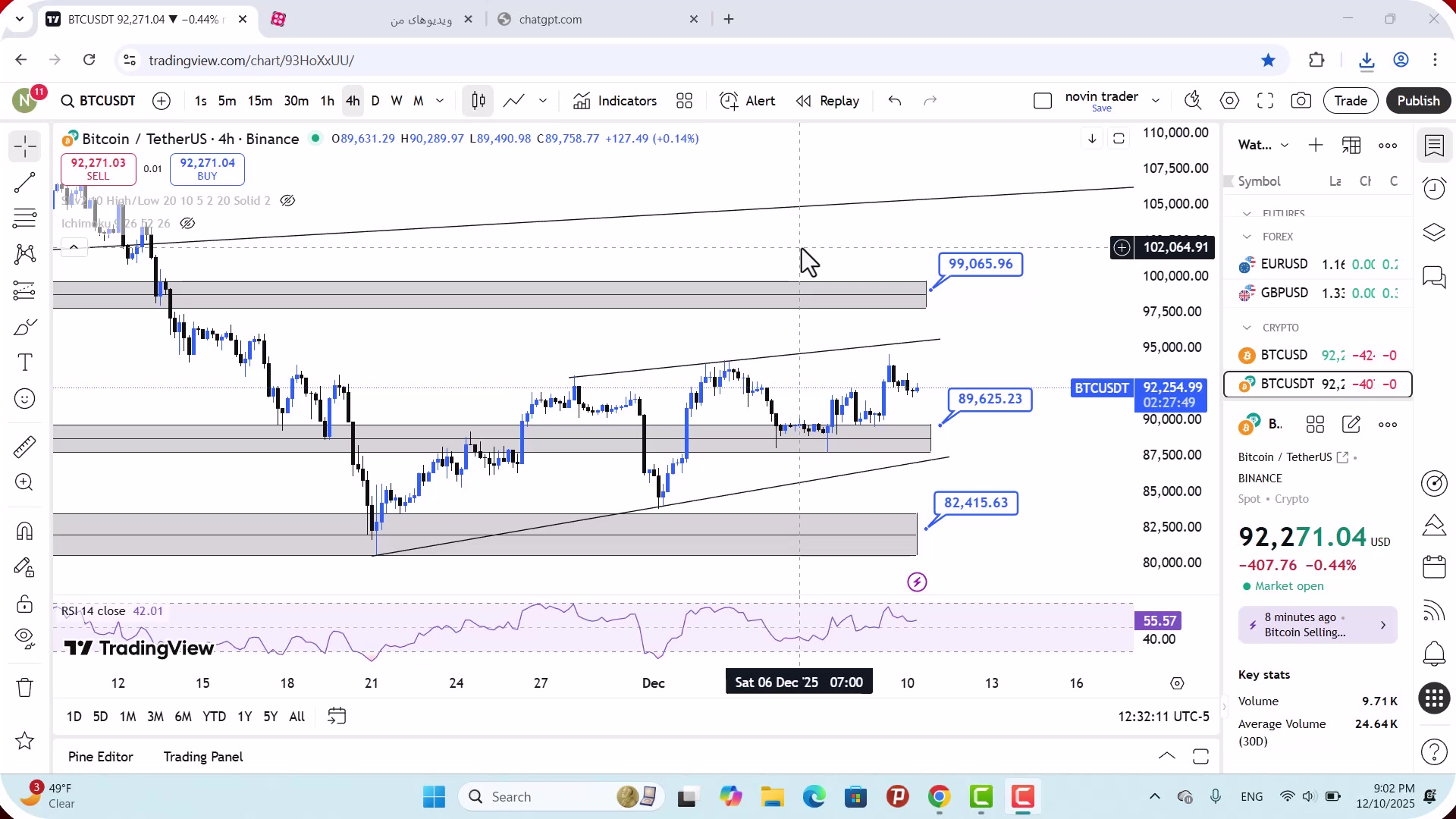
Task: Open Indicators dialog
Action: click(615, 101)
